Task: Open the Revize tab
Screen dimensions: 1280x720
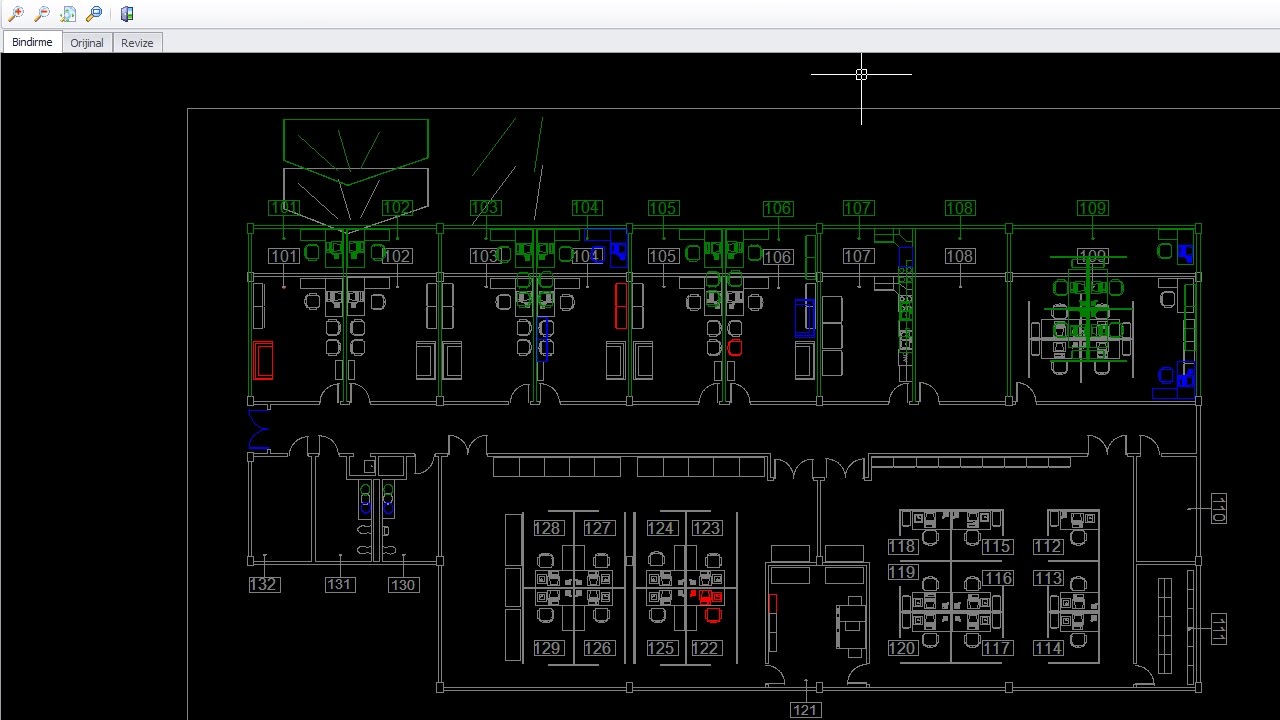Action: (137, 43)
